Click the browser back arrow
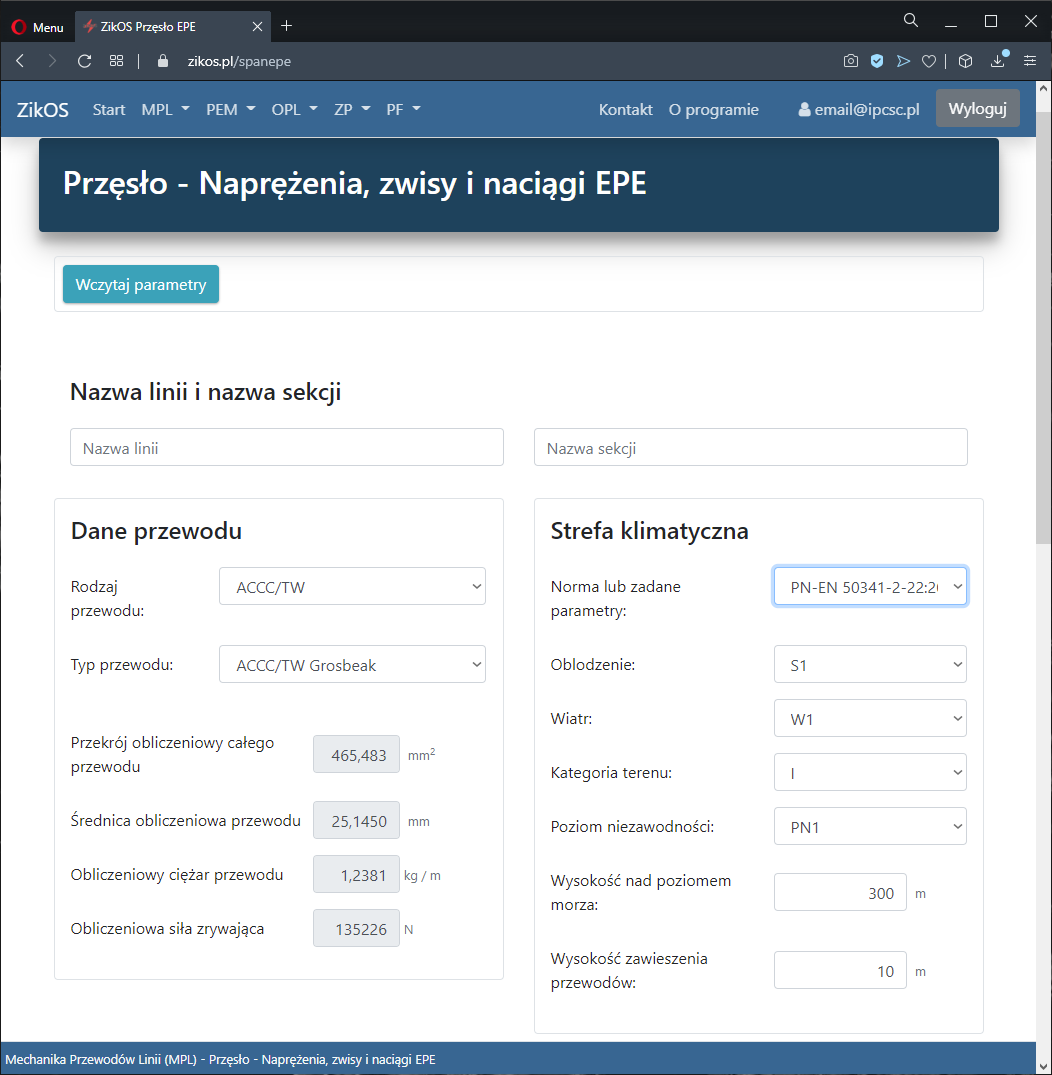The width and height of the screenshot is (1052, 1075). (x=20, y=61)
